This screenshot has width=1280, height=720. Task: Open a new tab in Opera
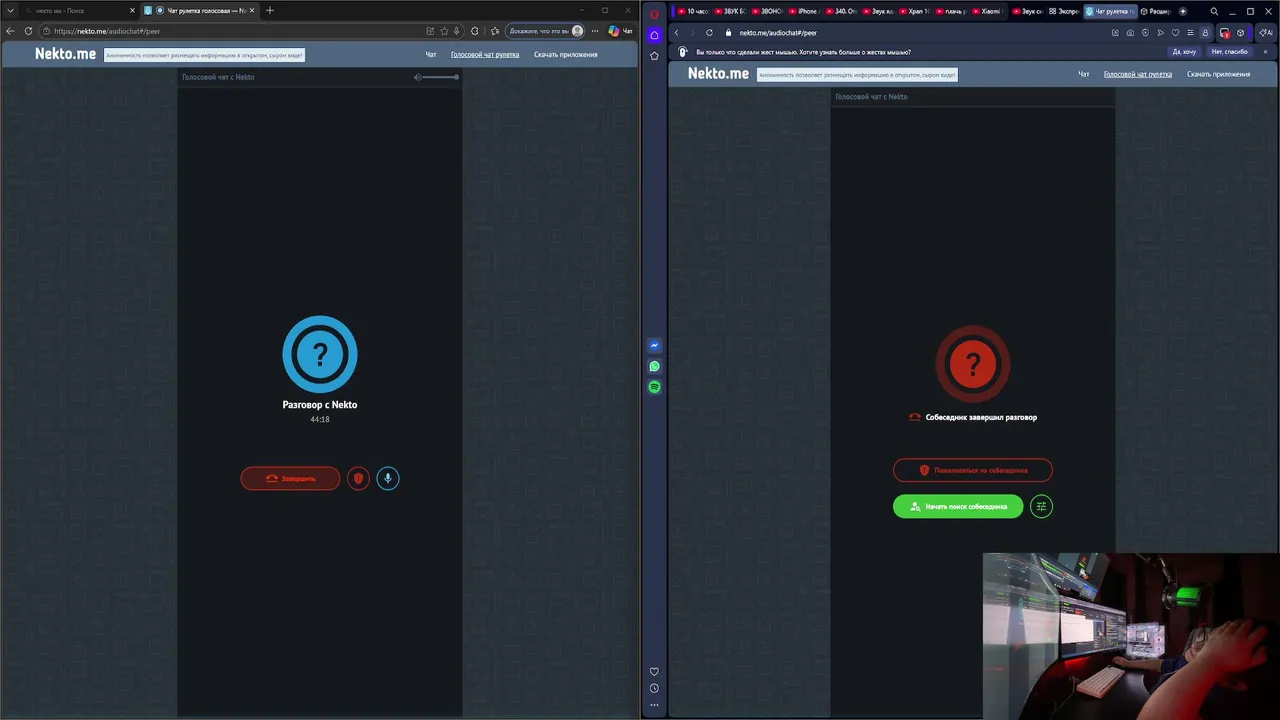(1183, 11)
